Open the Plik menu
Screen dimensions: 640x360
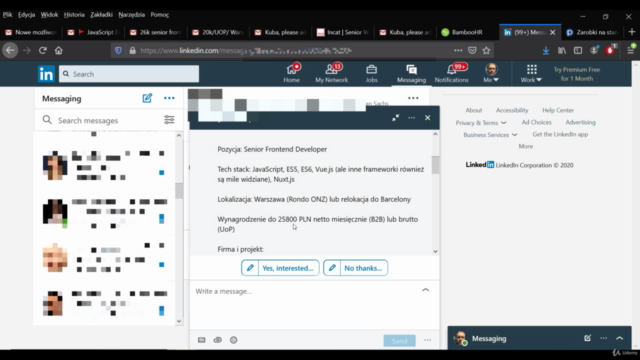(x=7, y=15)
